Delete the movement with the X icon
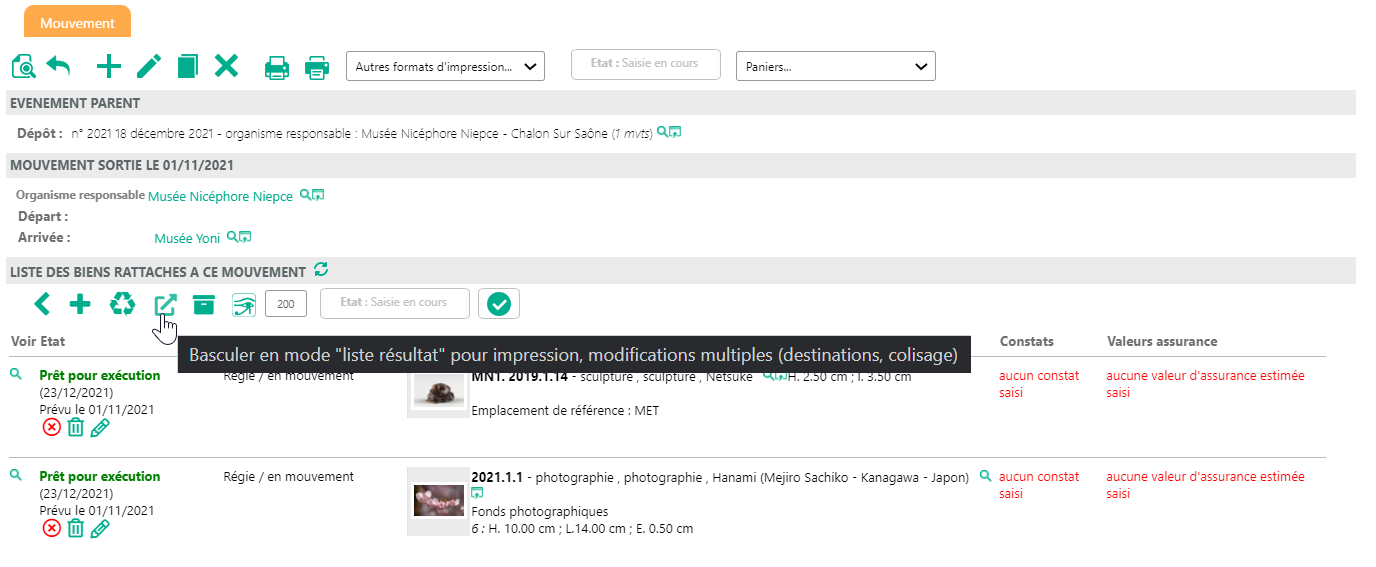The width and height of the screenshot is (1376, 567). coord(227,67)
